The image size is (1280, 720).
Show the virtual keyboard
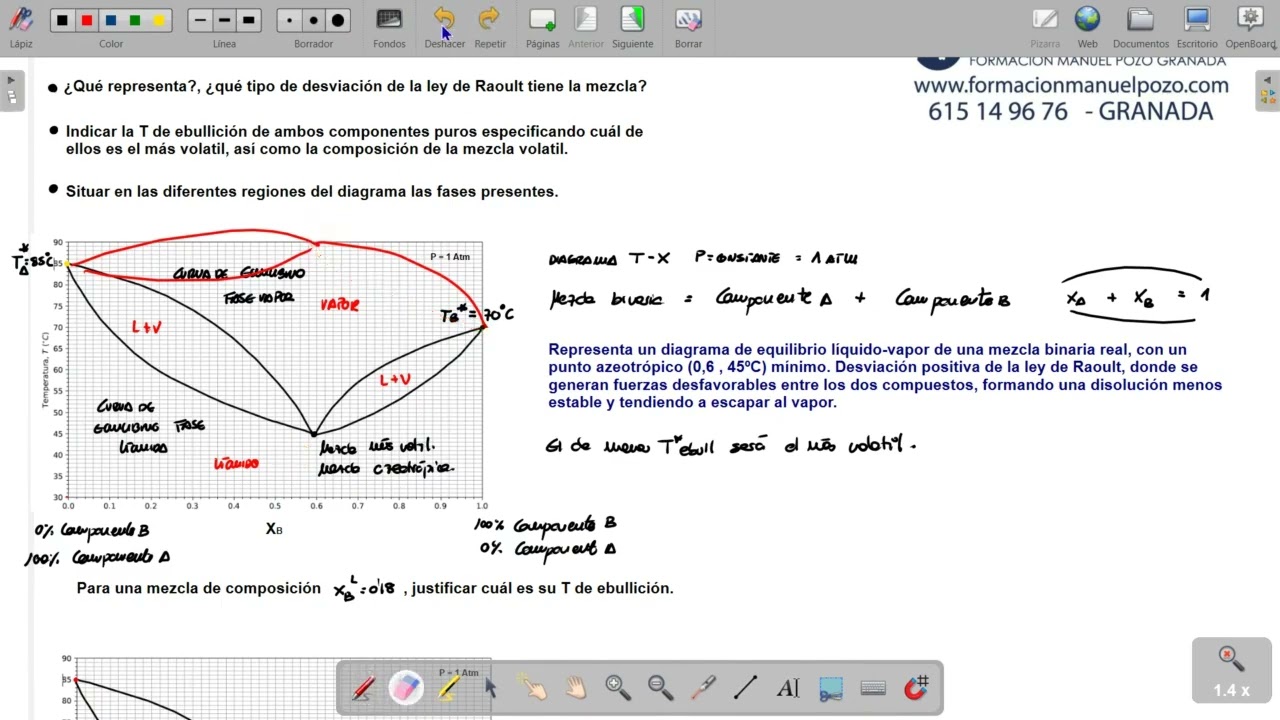coord(873,688)
